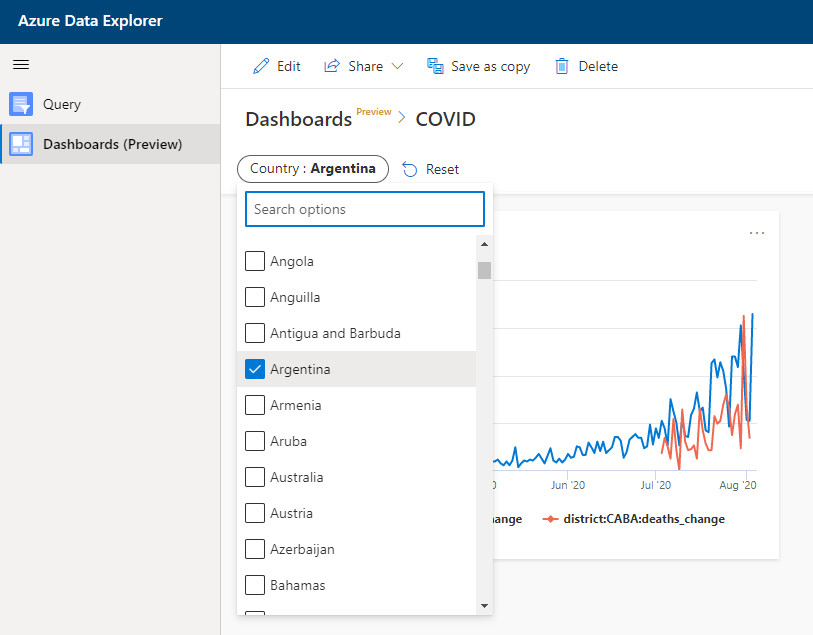Click the country list scroll up arrow
This screenshot has width=813, height=635.
(484, 244)
